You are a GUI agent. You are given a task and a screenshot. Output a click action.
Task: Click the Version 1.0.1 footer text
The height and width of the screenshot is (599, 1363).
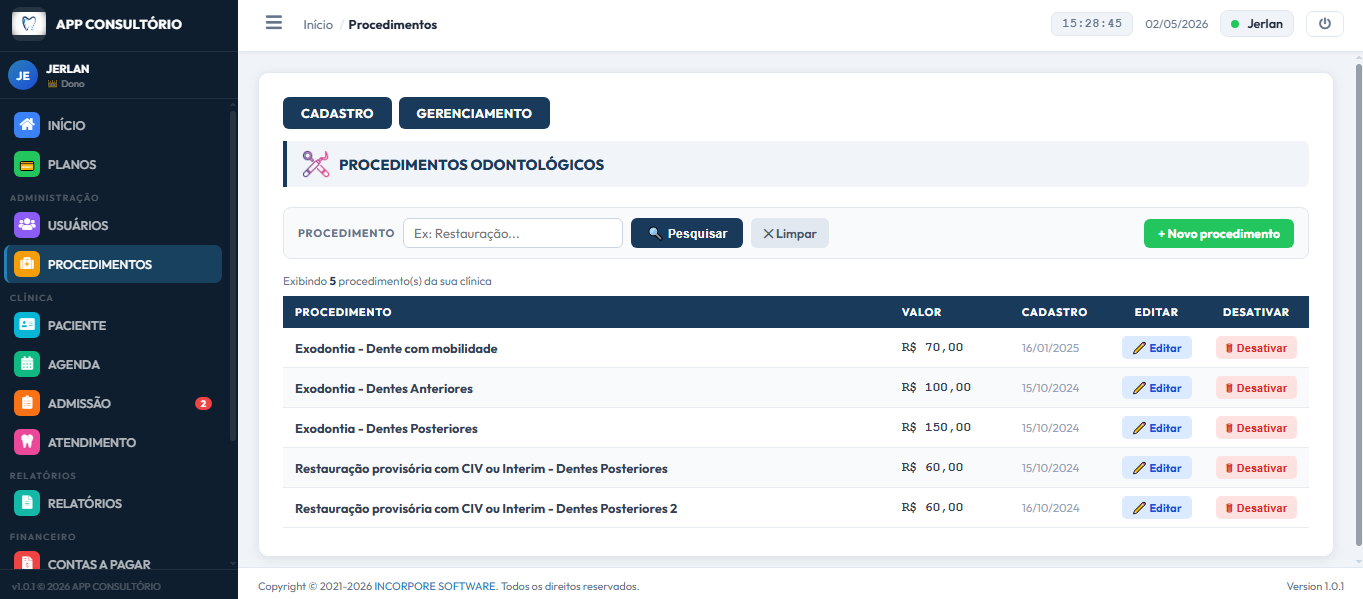(x=1315, y=586)
